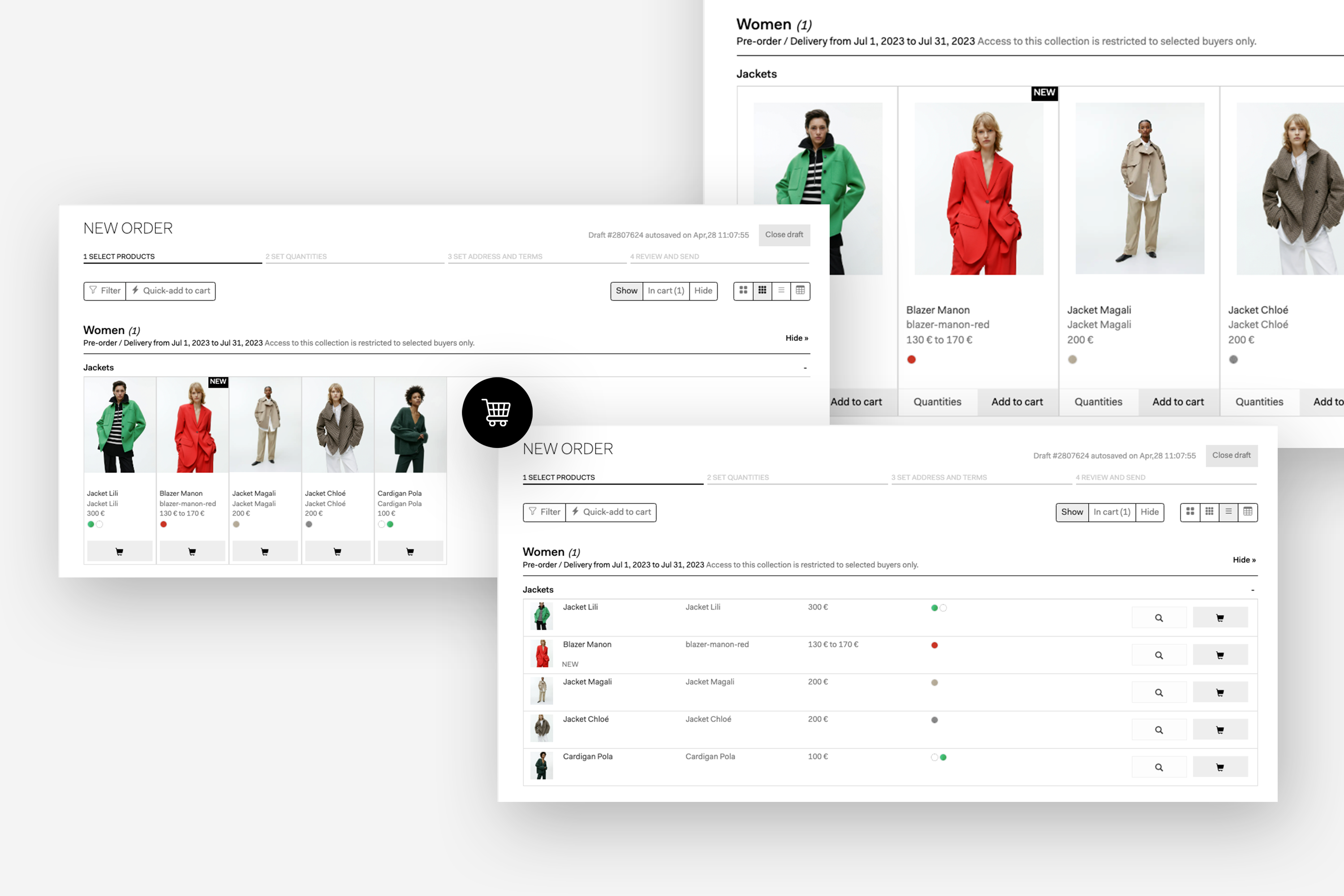Add Blazer Manon to cart in grid view

click(192, 551)
